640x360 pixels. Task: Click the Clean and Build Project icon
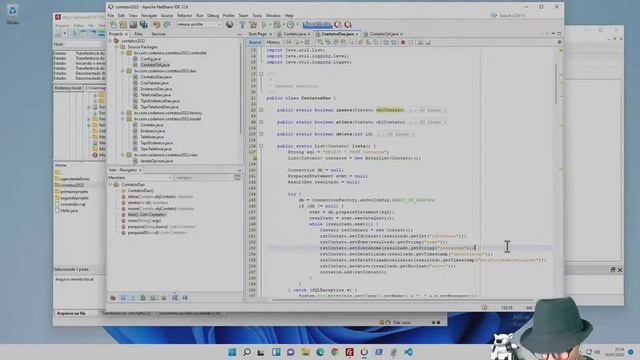[253, 25]
